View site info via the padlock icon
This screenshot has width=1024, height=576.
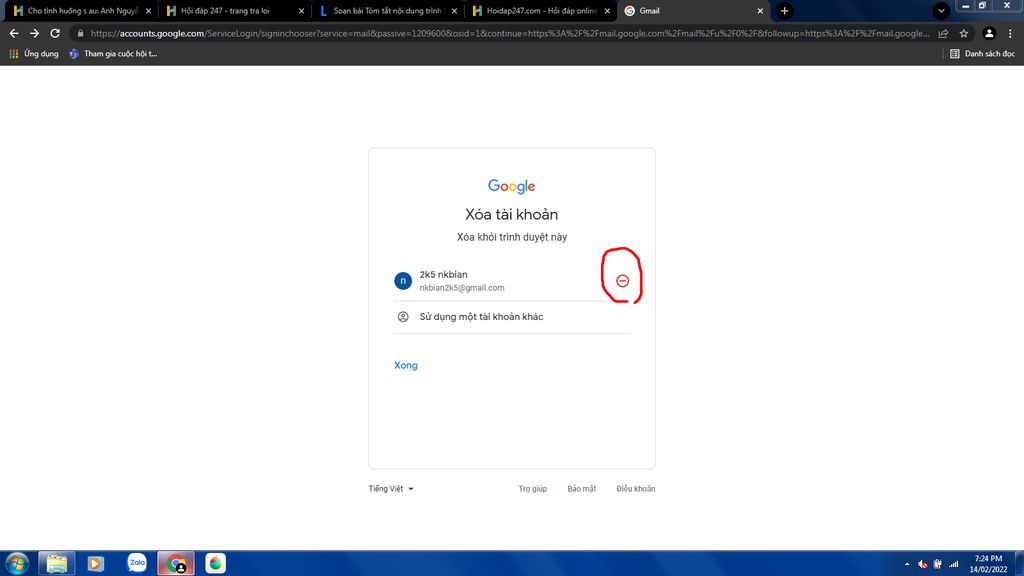click(x=80, y=33)
